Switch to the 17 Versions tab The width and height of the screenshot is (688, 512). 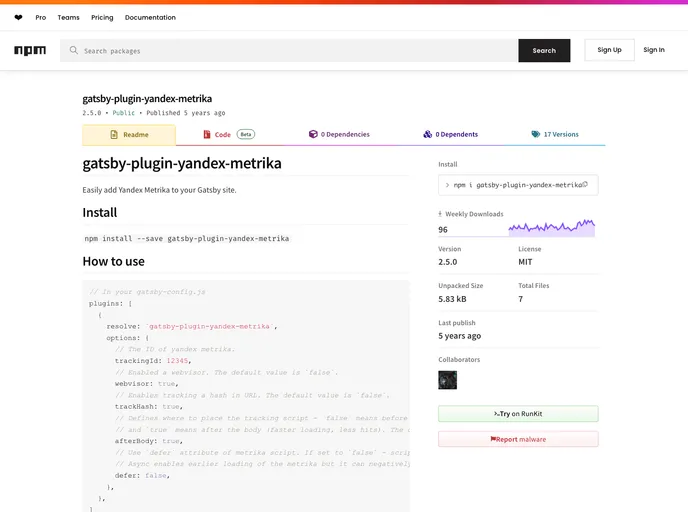click(555, 134)
